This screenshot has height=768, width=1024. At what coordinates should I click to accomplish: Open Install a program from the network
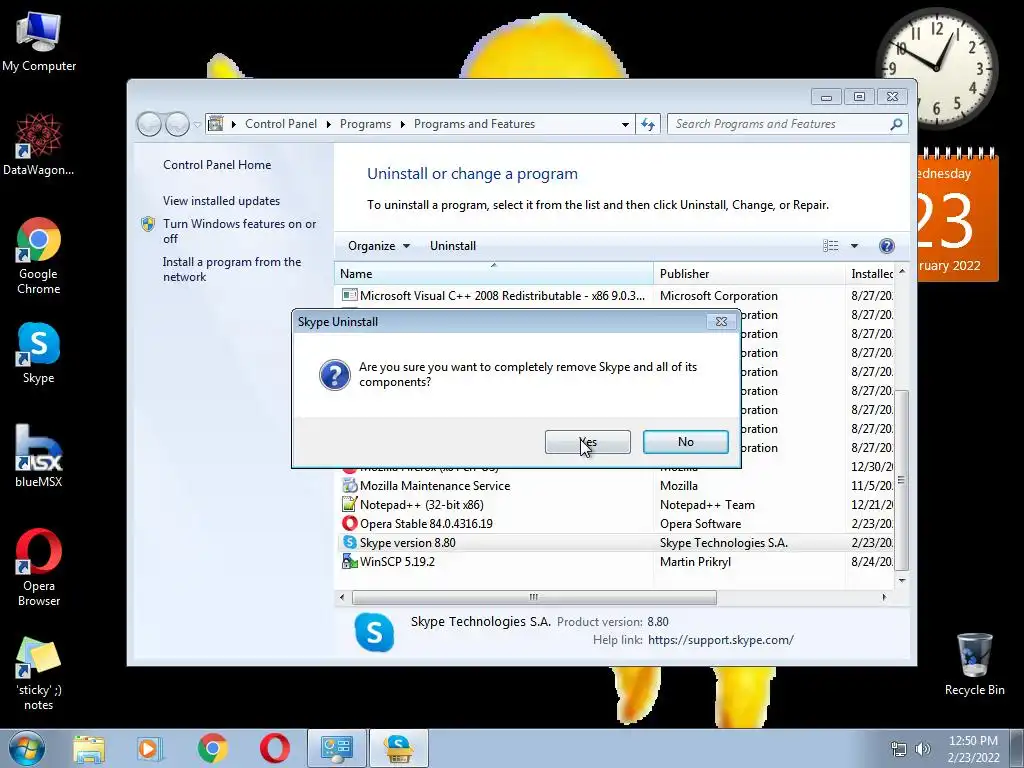pyautogui.click(x=232, y=269)
